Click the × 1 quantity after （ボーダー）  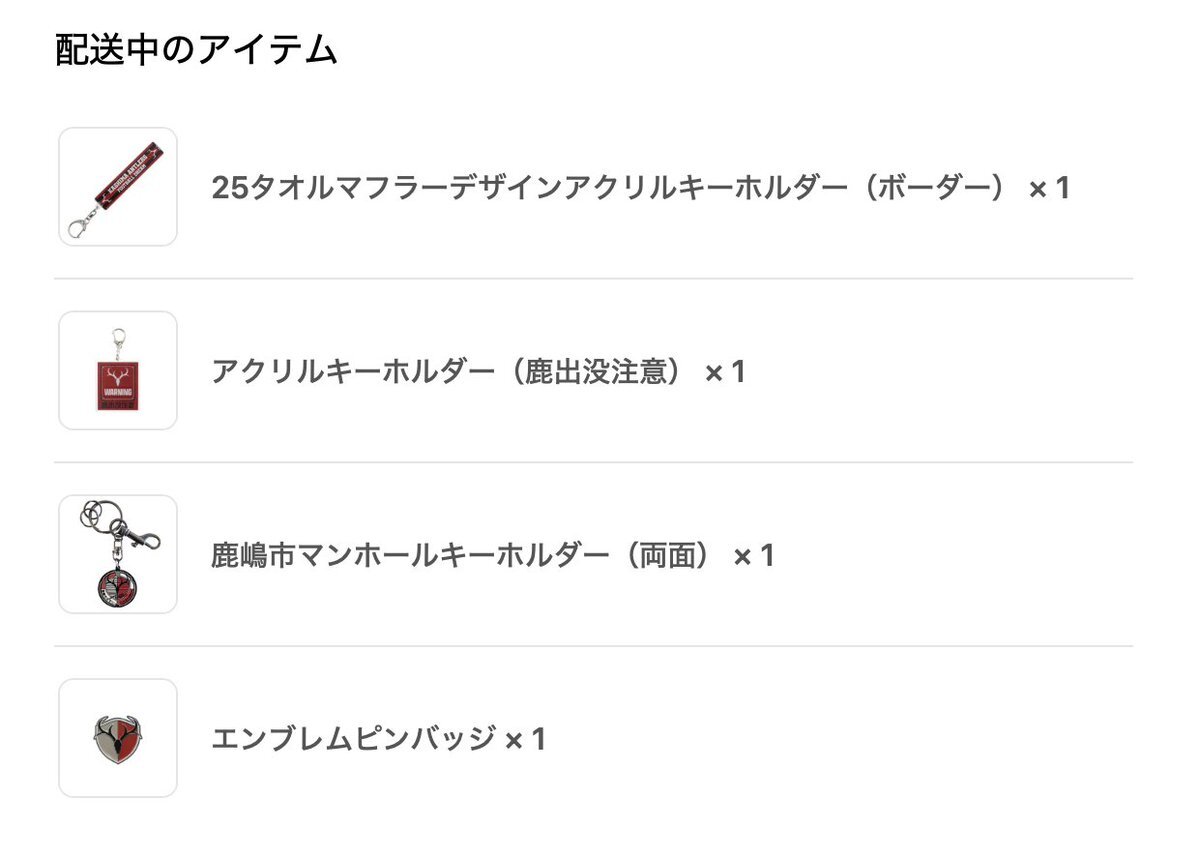1049,188
